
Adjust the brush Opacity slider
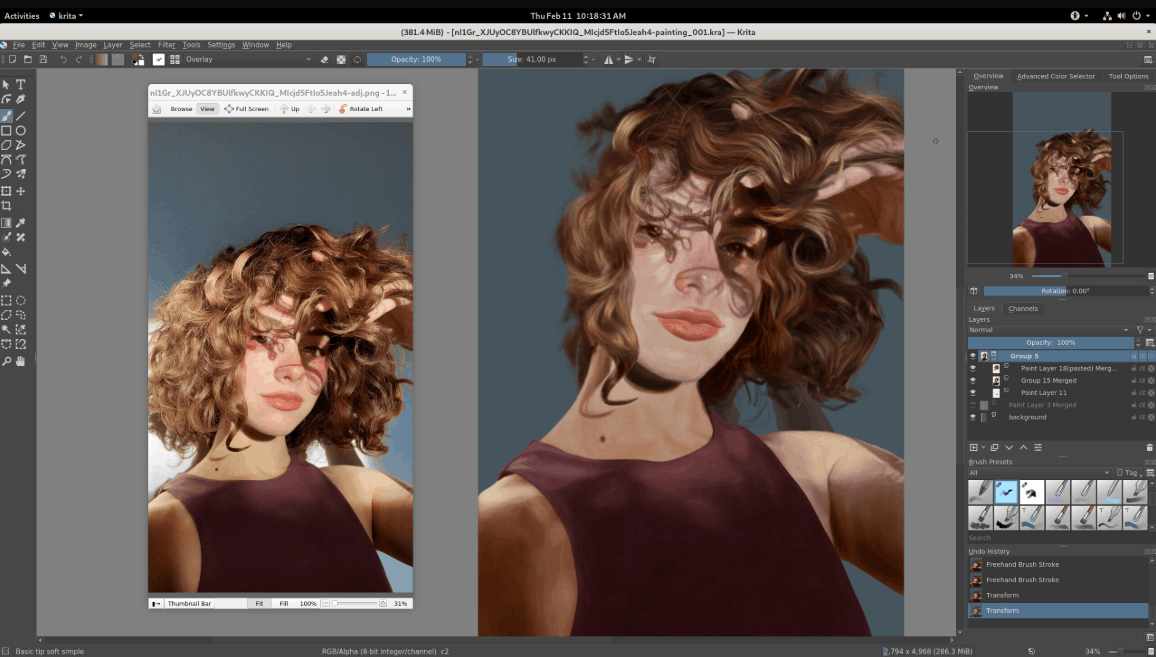pyautogui.click(x=417, y=60)
